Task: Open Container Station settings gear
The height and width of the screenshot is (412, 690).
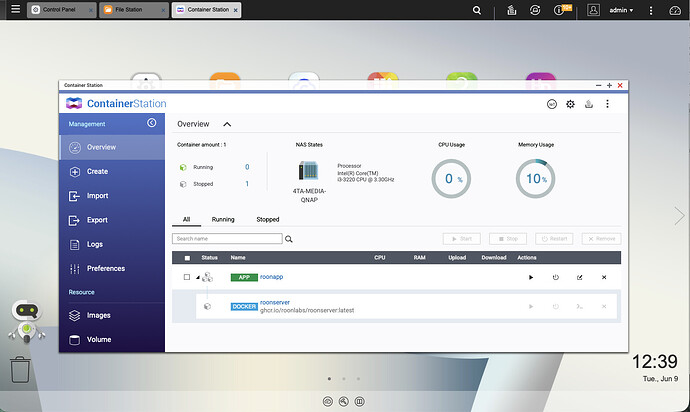Action: tap(570, 104)
